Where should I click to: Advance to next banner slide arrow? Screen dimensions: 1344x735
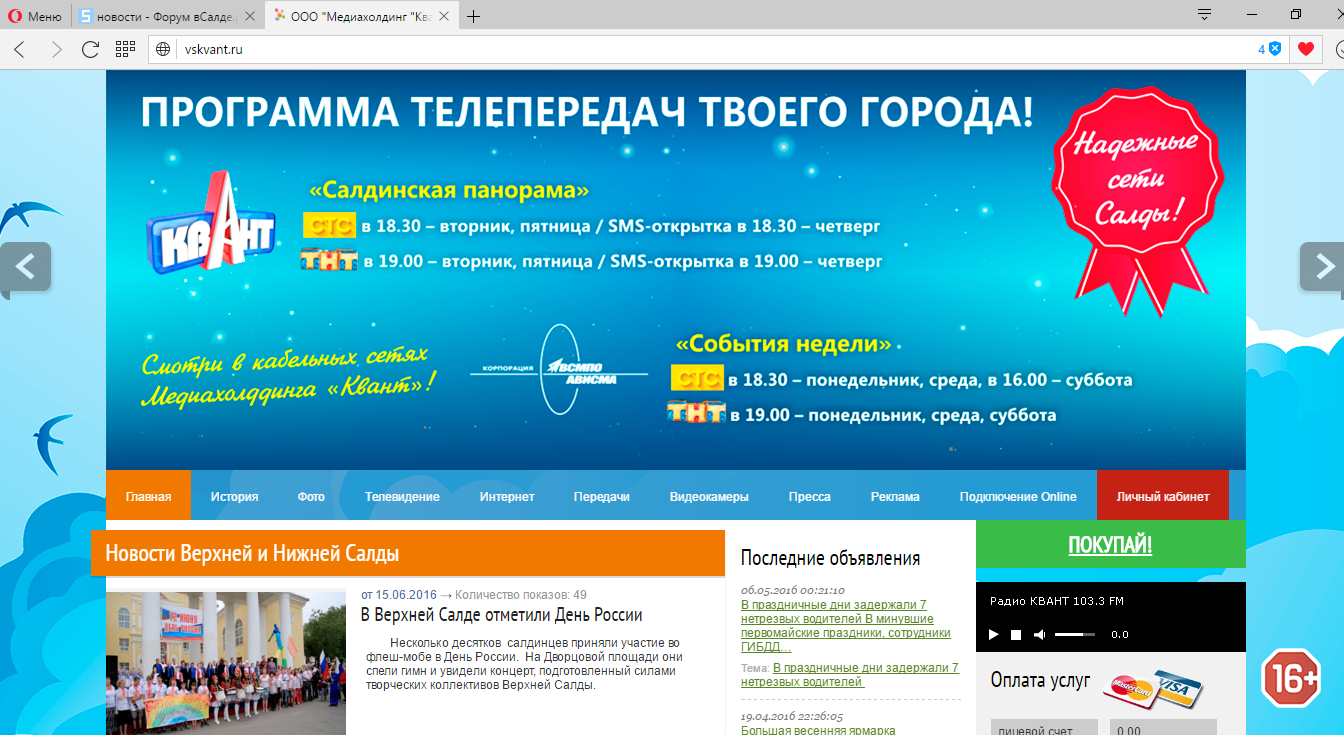pos(1322,267)
